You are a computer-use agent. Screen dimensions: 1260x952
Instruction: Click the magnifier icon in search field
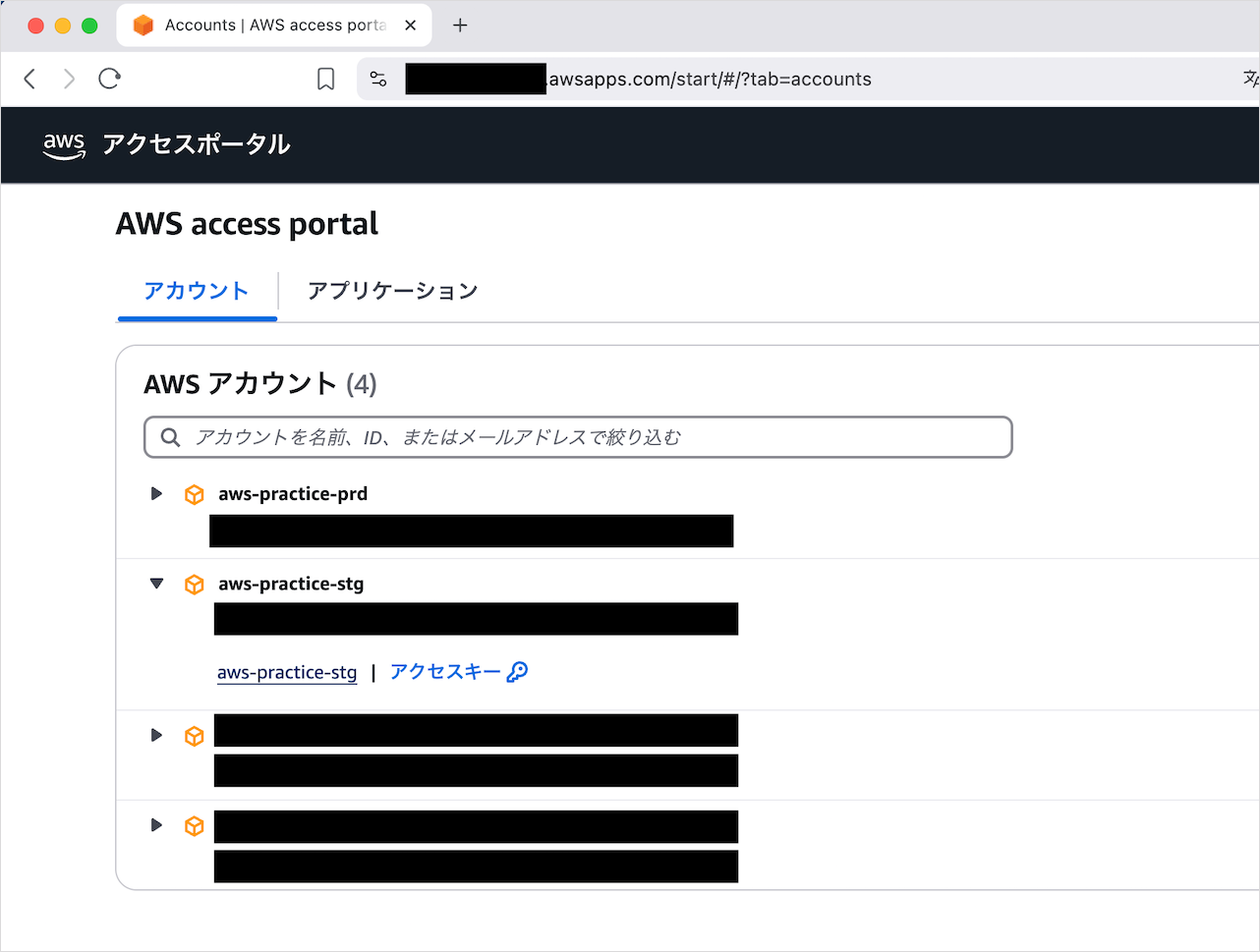click(x=170, y=437)
